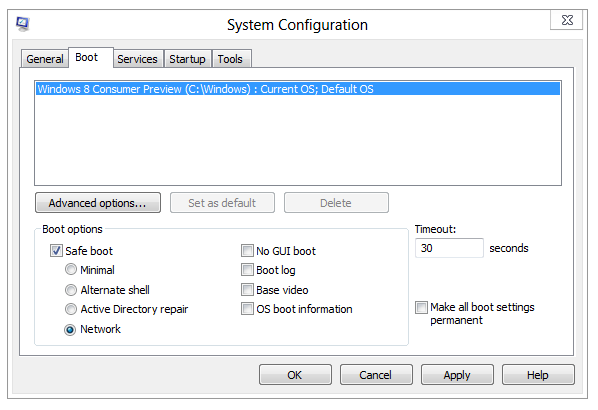Close the System Configuration dialog

[x=566, y=20]
